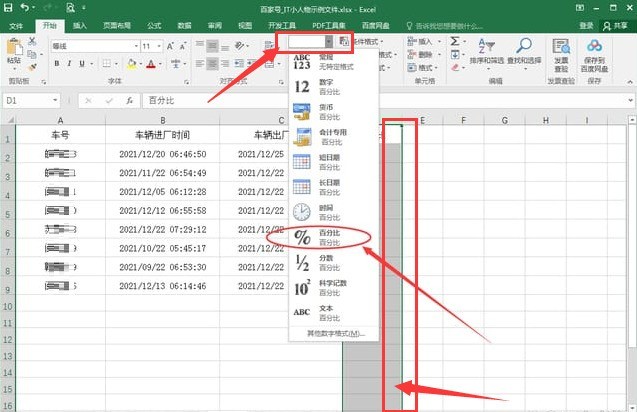
Task: Toggle italic formatting
Action: [71, 63]
